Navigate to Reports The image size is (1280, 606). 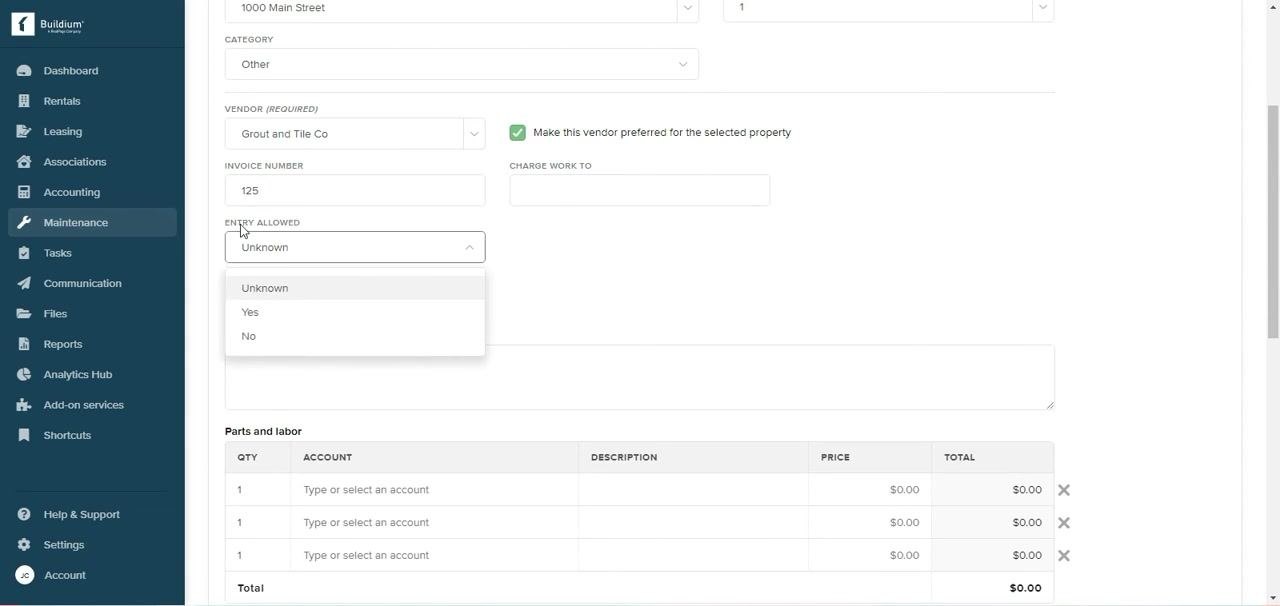pos(63,344)
